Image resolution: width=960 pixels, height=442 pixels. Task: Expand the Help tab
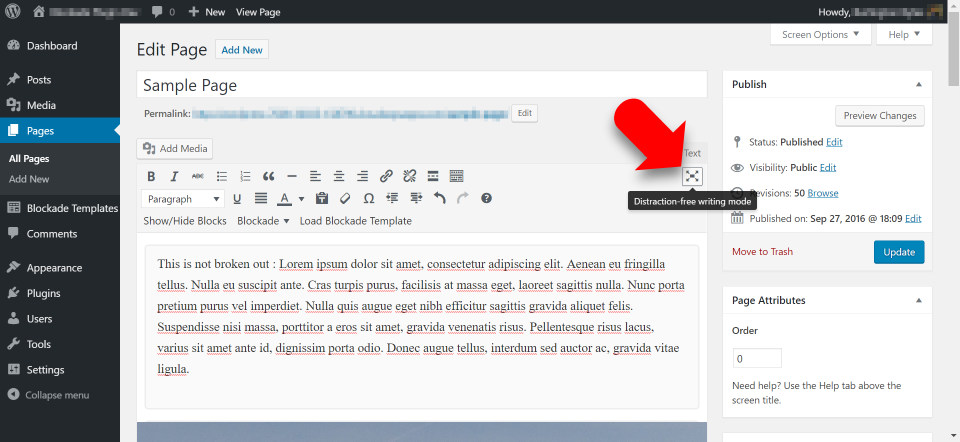click(x=904, y=35)
